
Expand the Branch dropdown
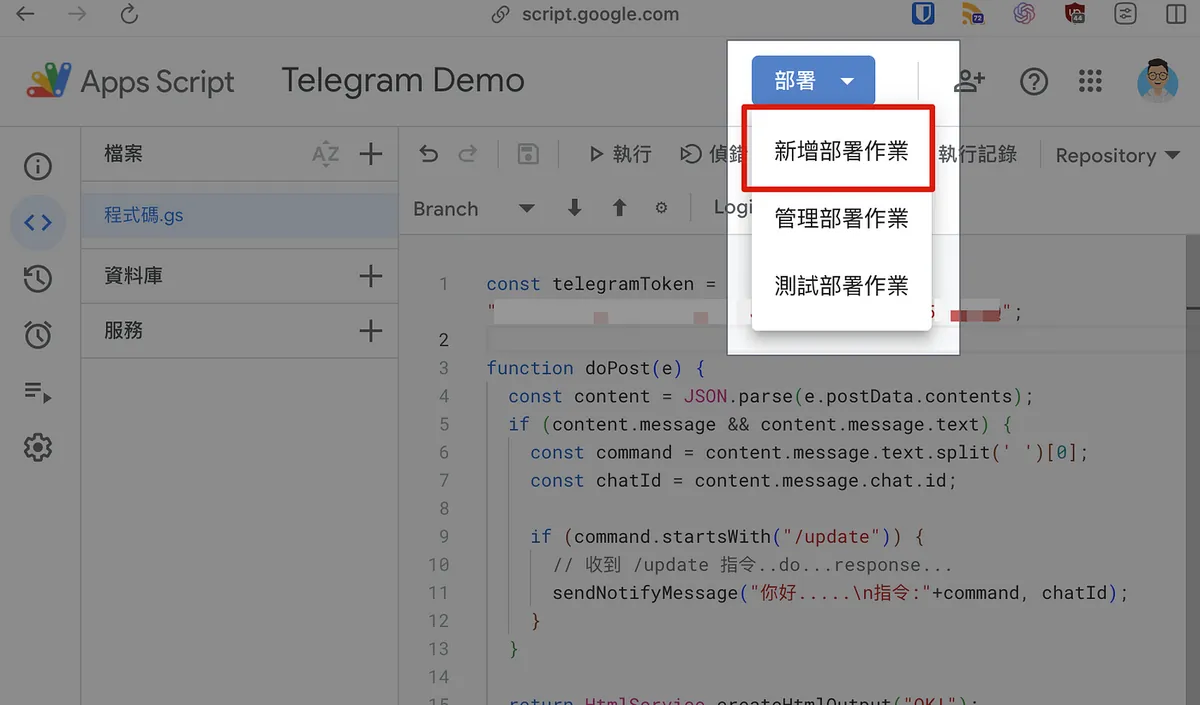click(x=474, y=208)
